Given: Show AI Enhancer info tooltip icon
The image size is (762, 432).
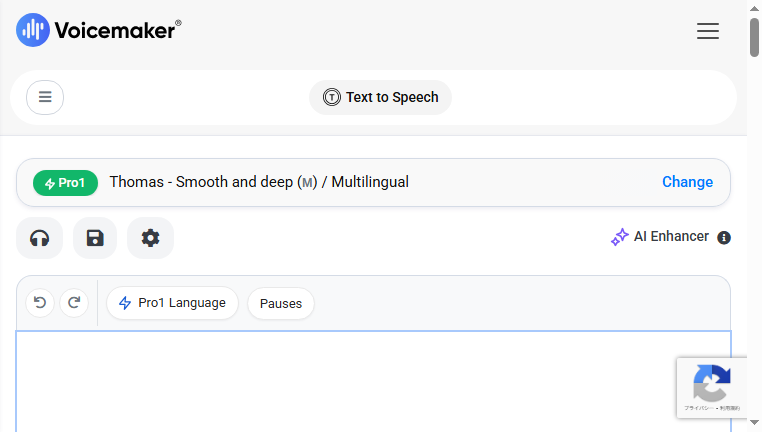Looking at the screenshot, I should point(724,238).
